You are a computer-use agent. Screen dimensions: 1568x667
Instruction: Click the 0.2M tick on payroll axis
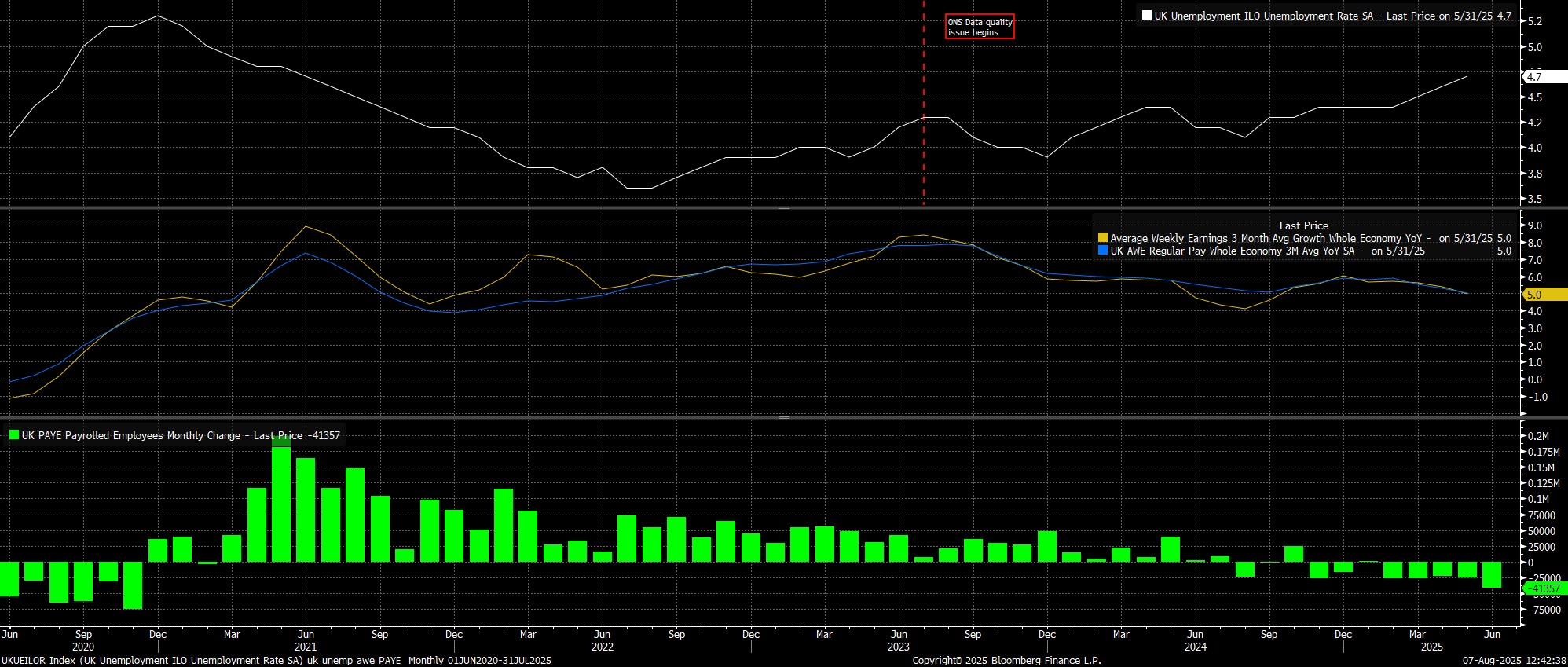pos(1537,436)
